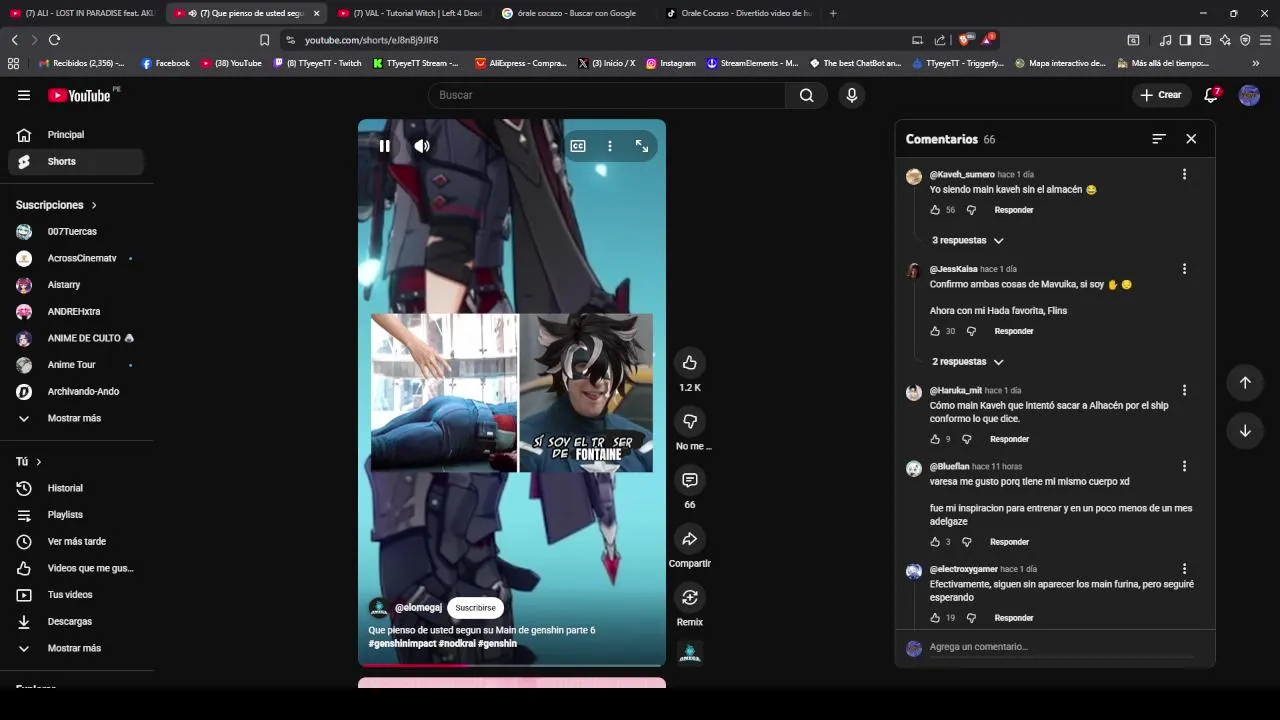Viewport: 1280px width, 720px height.
Task: Open the AcrossCinematv subscription
Action: [78, 258]
